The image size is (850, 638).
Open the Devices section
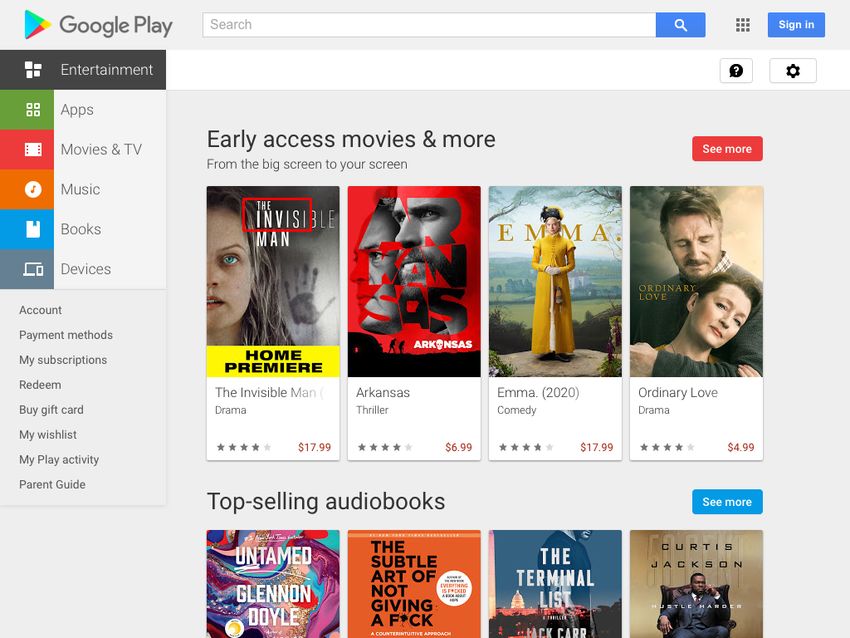[x=83, y=269]
